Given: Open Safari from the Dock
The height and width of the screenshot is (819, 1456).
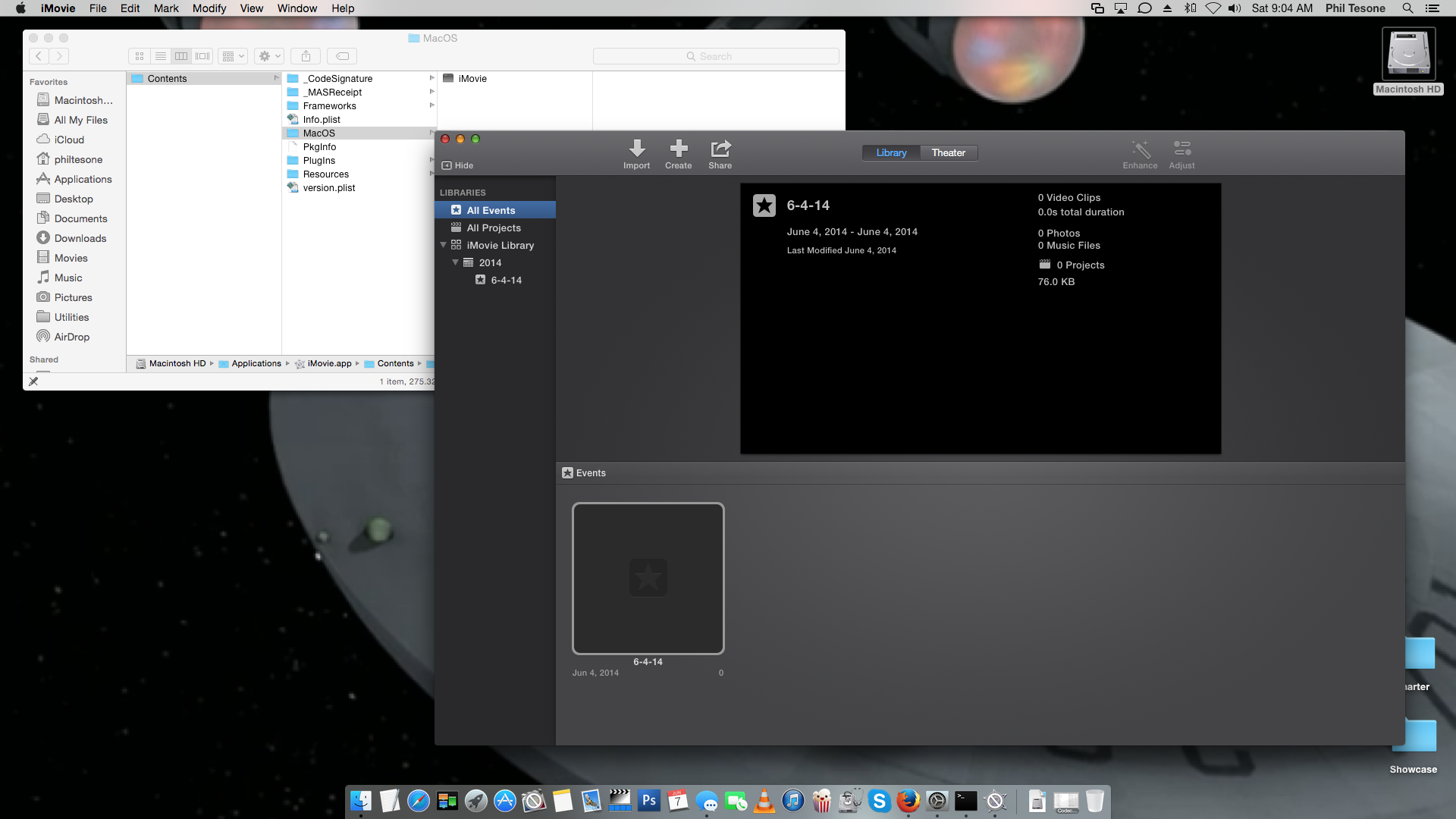Looking at the screenshot, I should pos(418,801).
